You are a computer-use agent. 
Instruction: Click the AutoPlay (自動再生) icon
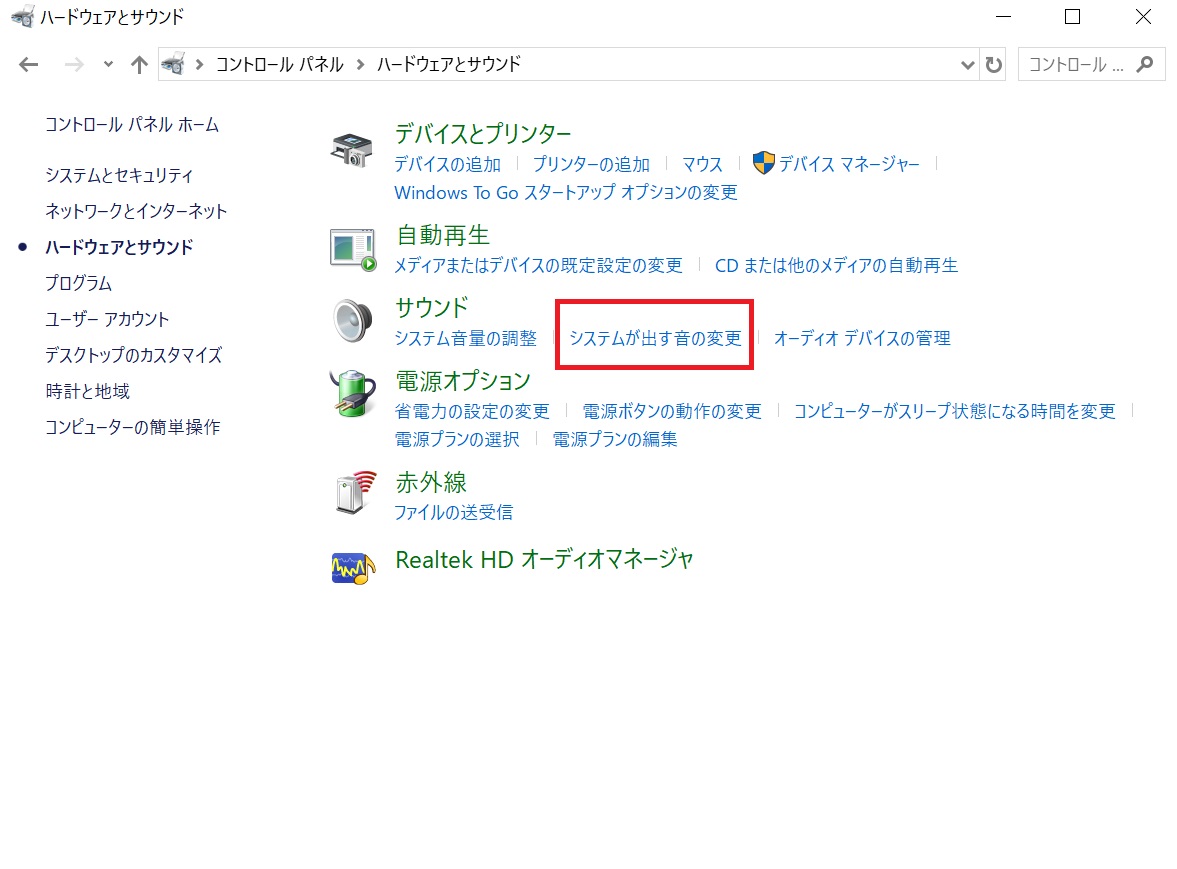tap(352, 249)
